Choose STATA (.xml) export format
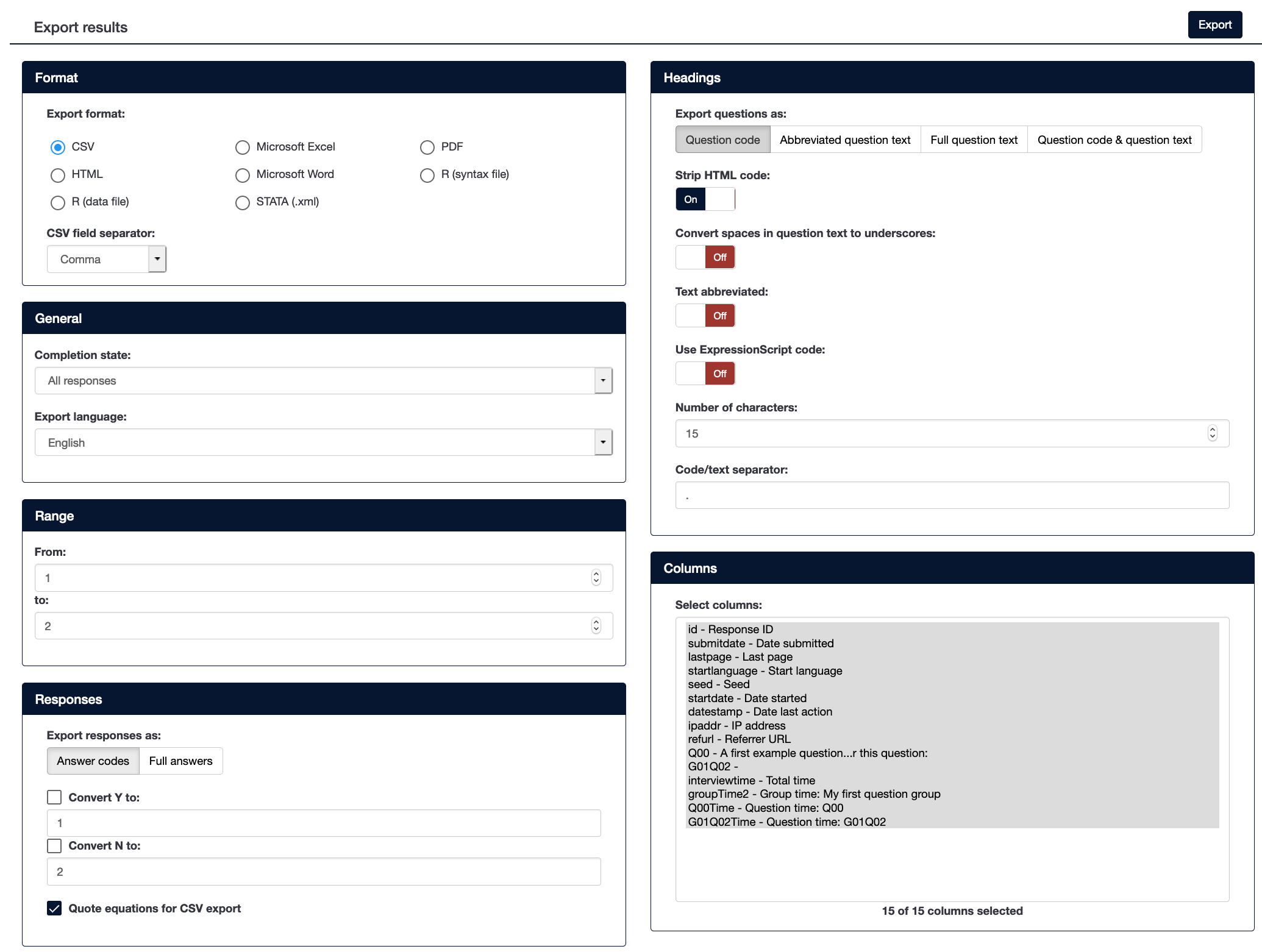Image resolution: width=1262 pixels, height=952 pixels. [243, 202]
